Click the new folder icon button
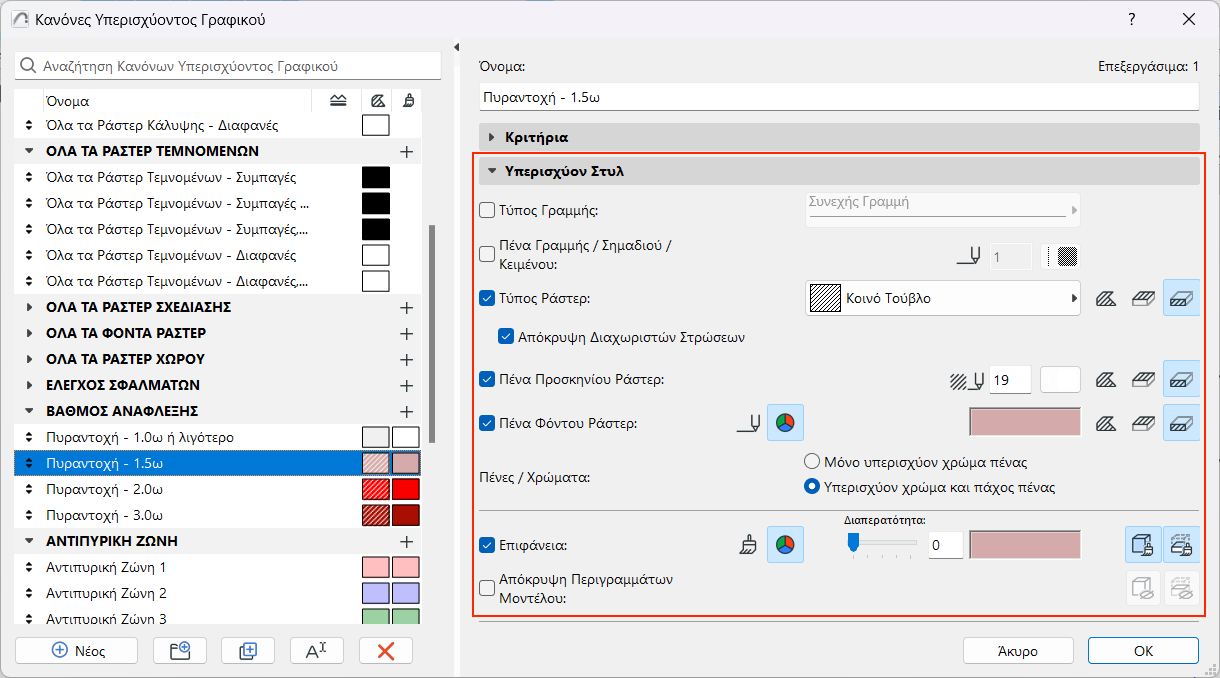Image resolution: width=1220 pixels, height=678 pixels. (180, 650)
